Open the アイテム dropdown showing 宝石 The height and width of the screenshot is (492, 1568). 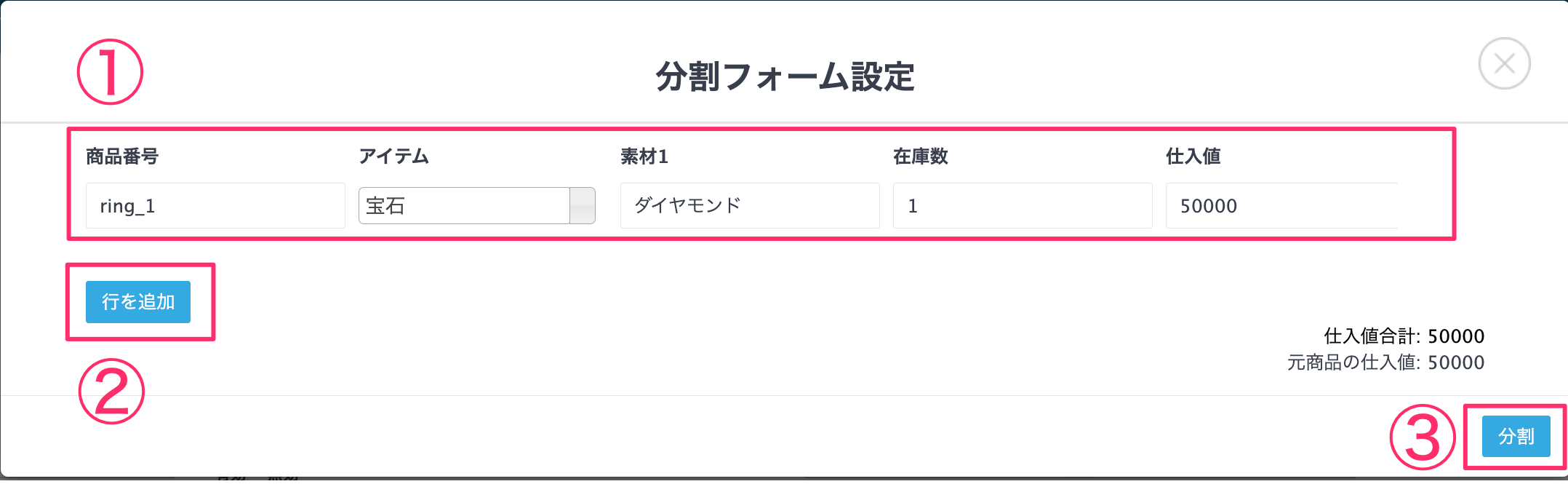tap(476, 205)
